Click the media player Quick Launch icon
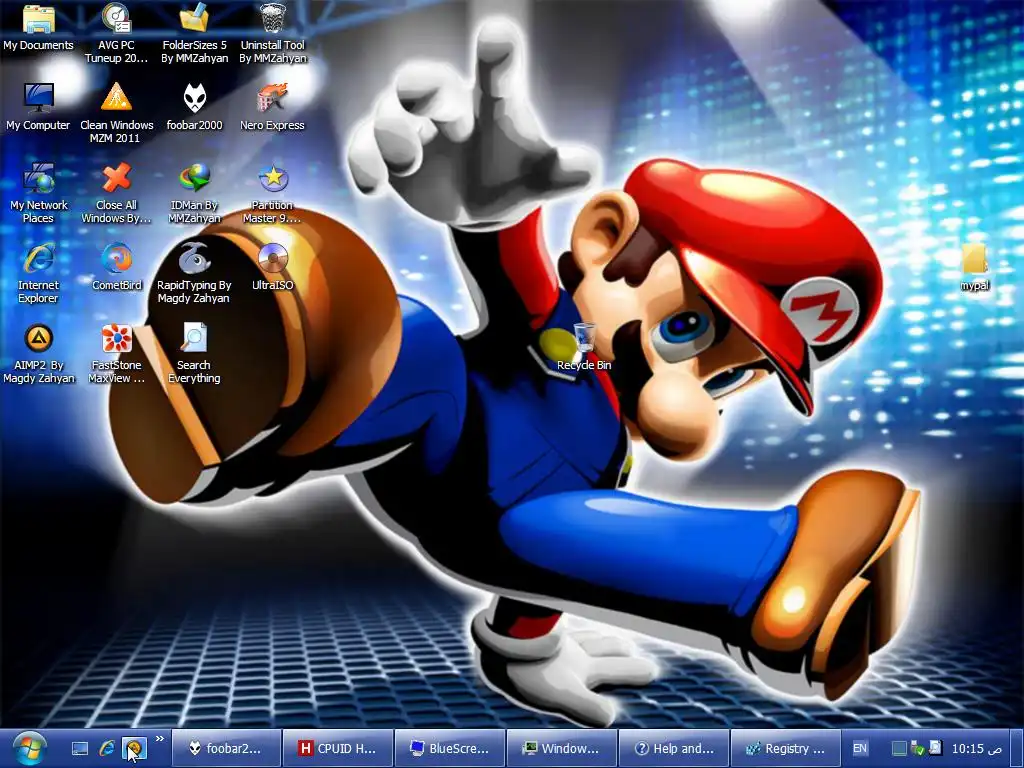The height and width of the screenshot is (768, 1024). click(135, 748)
